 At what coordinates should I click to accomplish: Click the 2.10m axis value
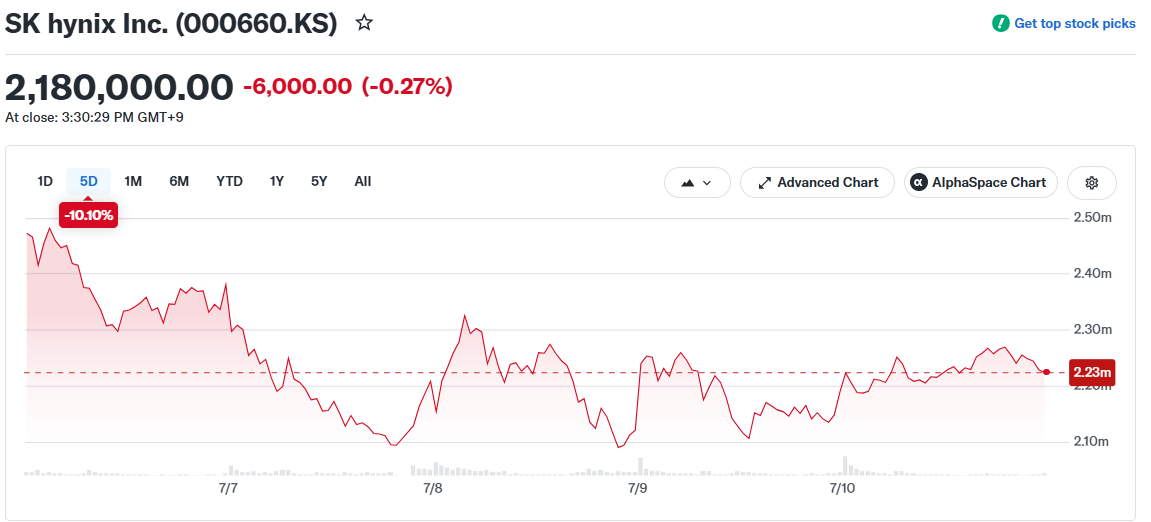[x=1092, y=442]
